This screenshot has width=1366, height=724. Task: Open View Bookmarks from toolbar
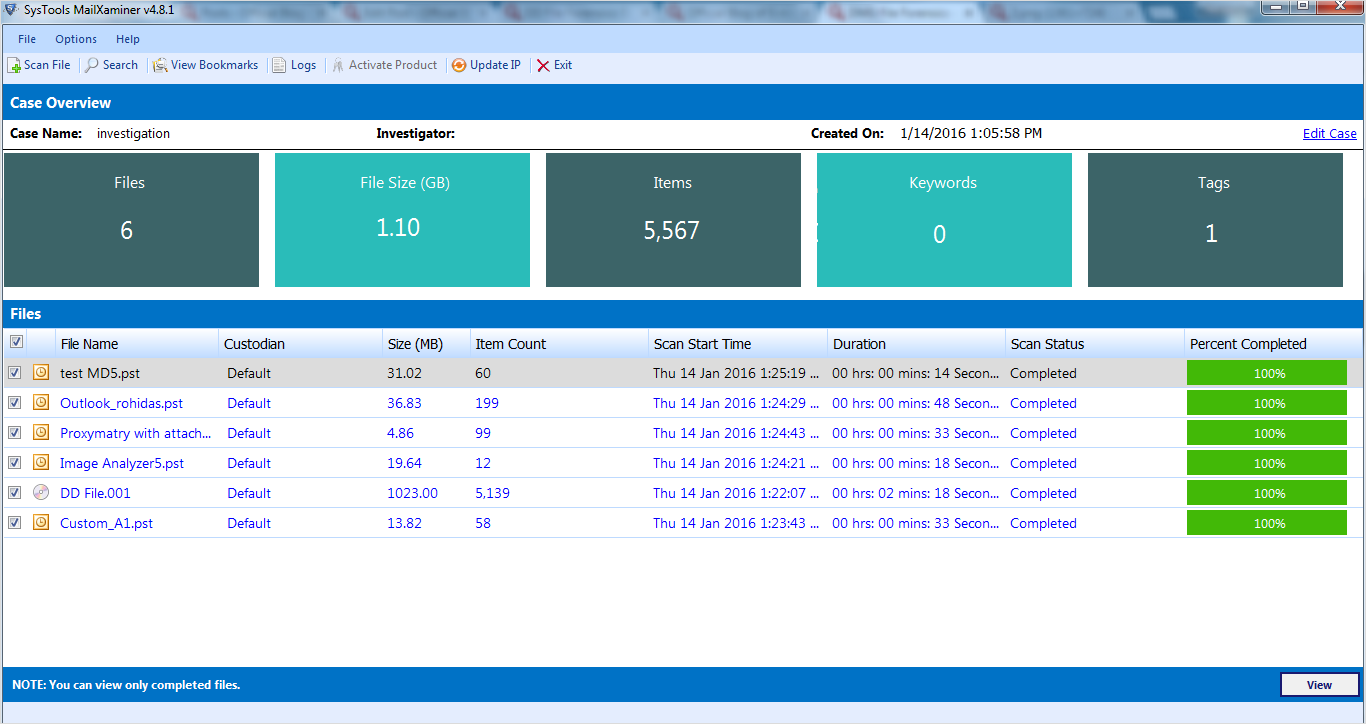[x=160, y=65]
